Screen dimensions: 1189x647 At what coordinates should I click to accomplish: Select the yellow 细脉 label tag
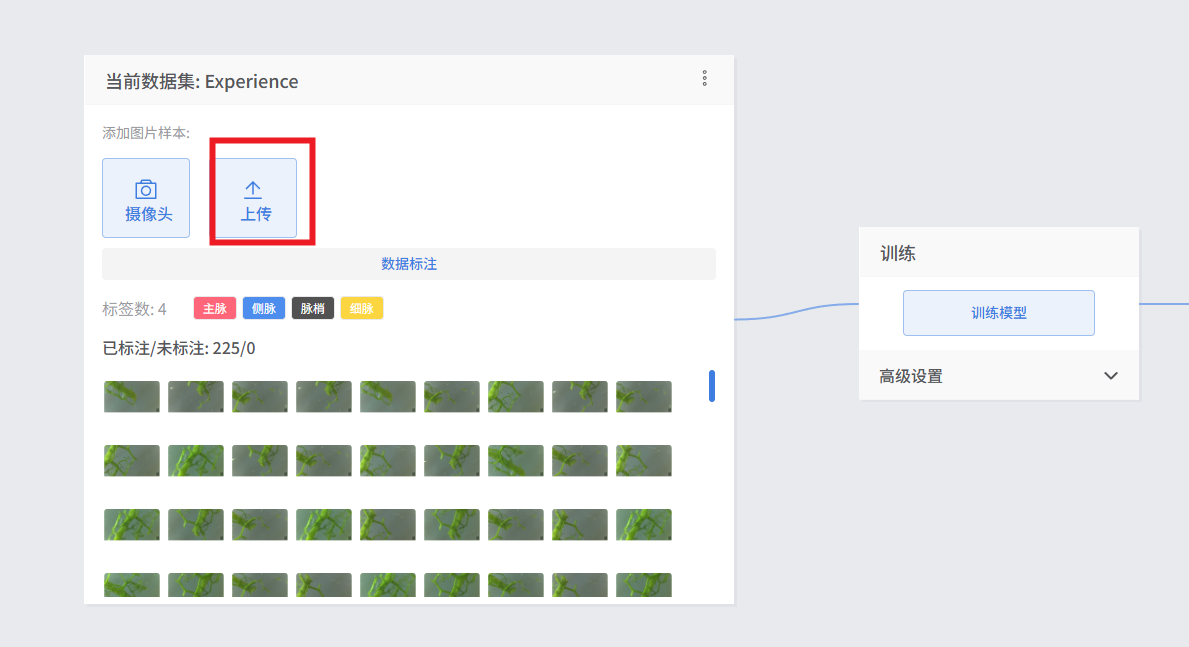(x=361, y=309)
